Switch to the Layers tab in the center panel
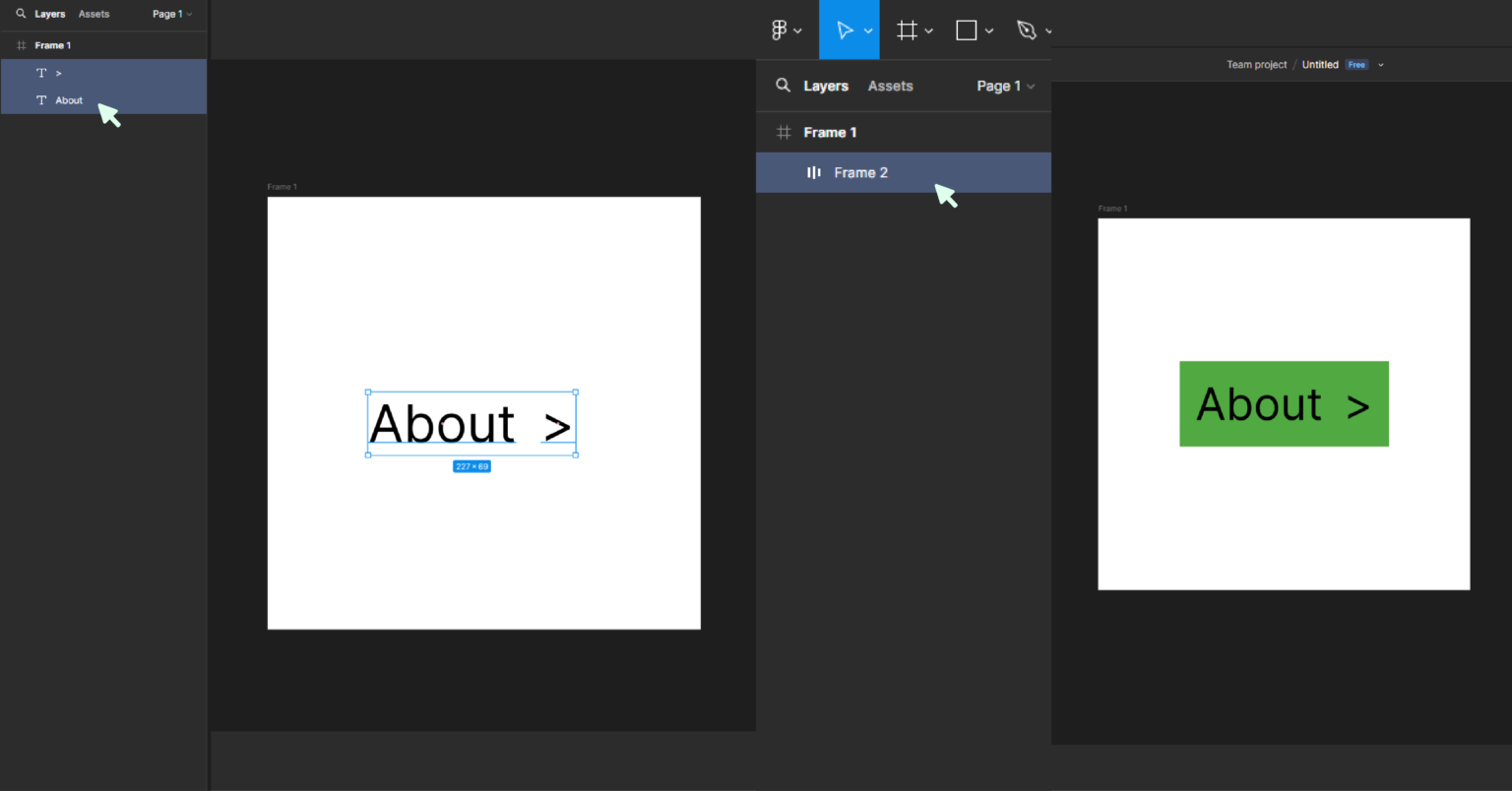Image resolution: width=1512 pixels, height=791 pixels. coord(826,86)
